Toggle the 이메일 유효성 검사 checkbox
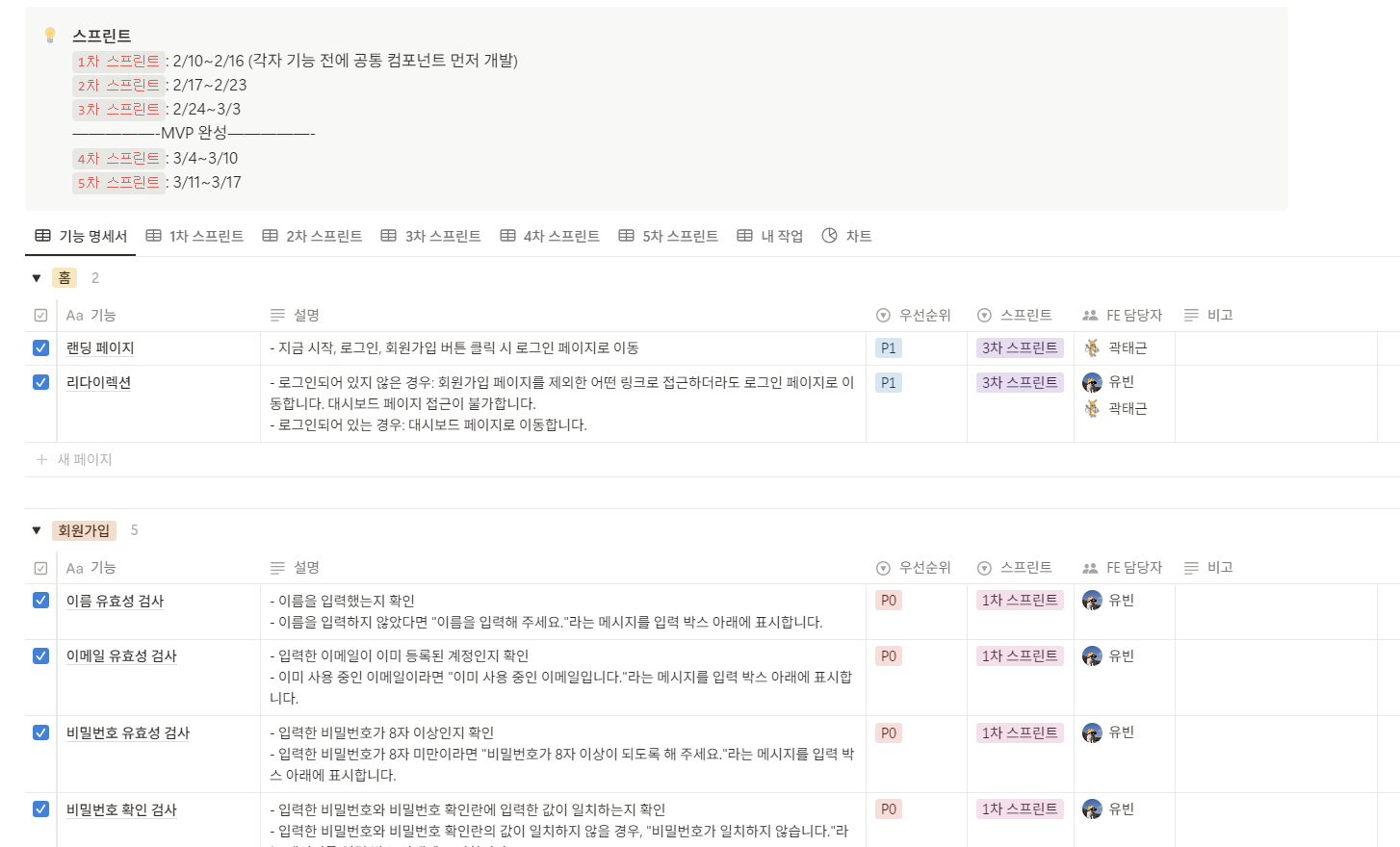1400x847 pixels. [40, 655]
